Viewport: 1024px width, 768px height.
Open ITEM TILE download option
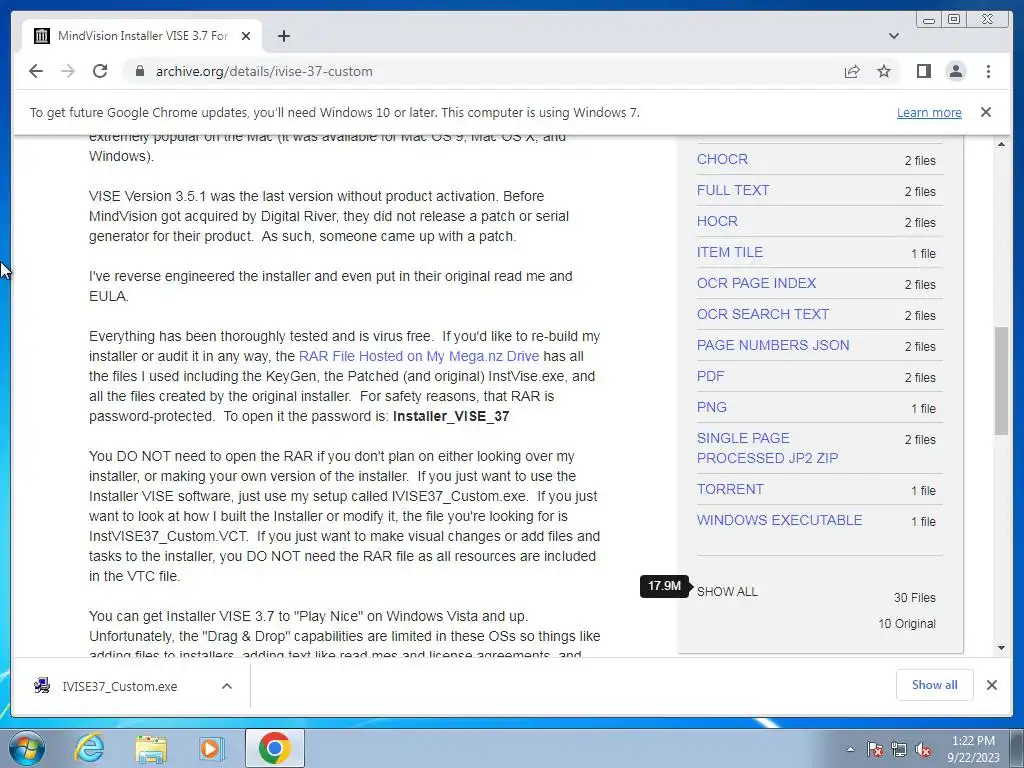point(729,252)
